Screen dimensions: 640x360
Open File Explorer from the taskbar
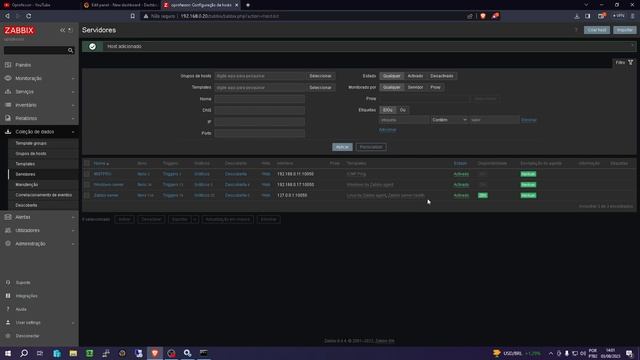[x=73, y=353]
